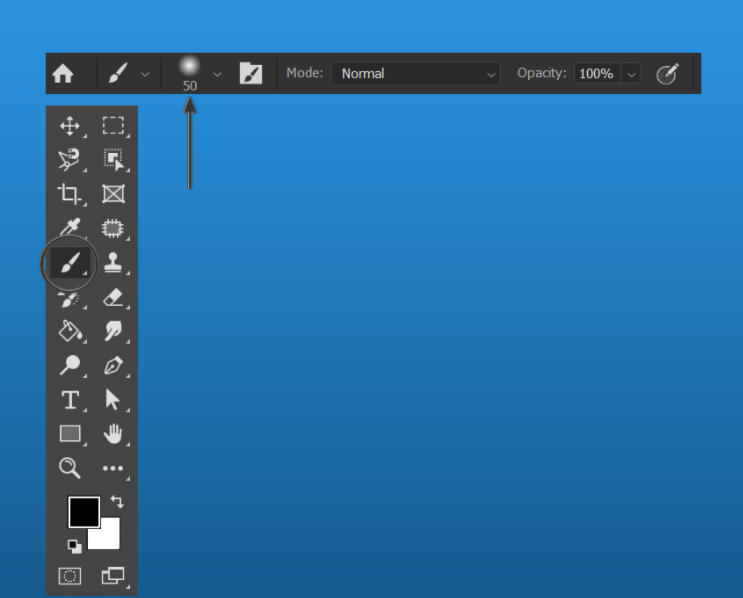743x598 pixels.
Task: Activate the Hand tool
Action: [x=113, y=434]
